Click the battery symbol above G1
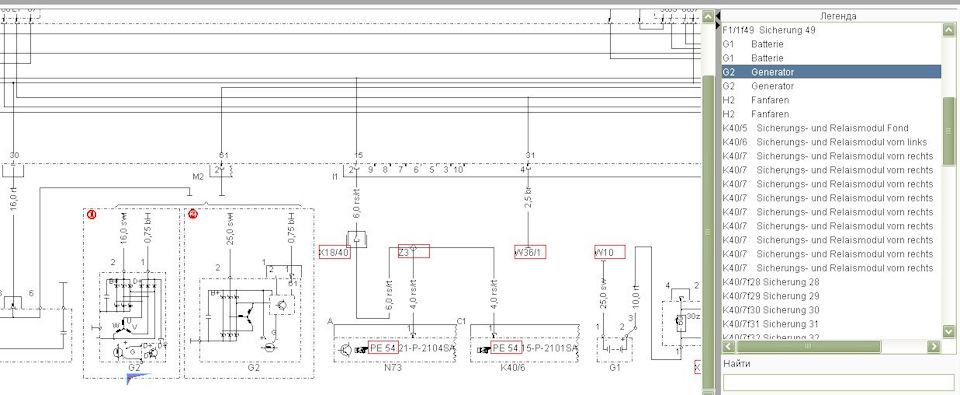Screen dimensions: 960x395 (615, 348)
